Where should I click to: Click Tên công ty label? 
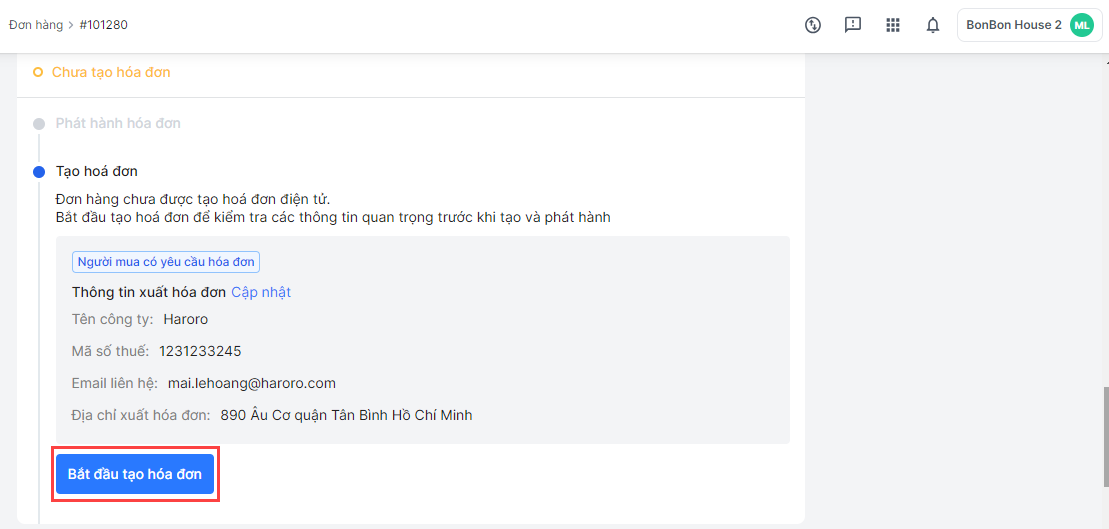112,319
